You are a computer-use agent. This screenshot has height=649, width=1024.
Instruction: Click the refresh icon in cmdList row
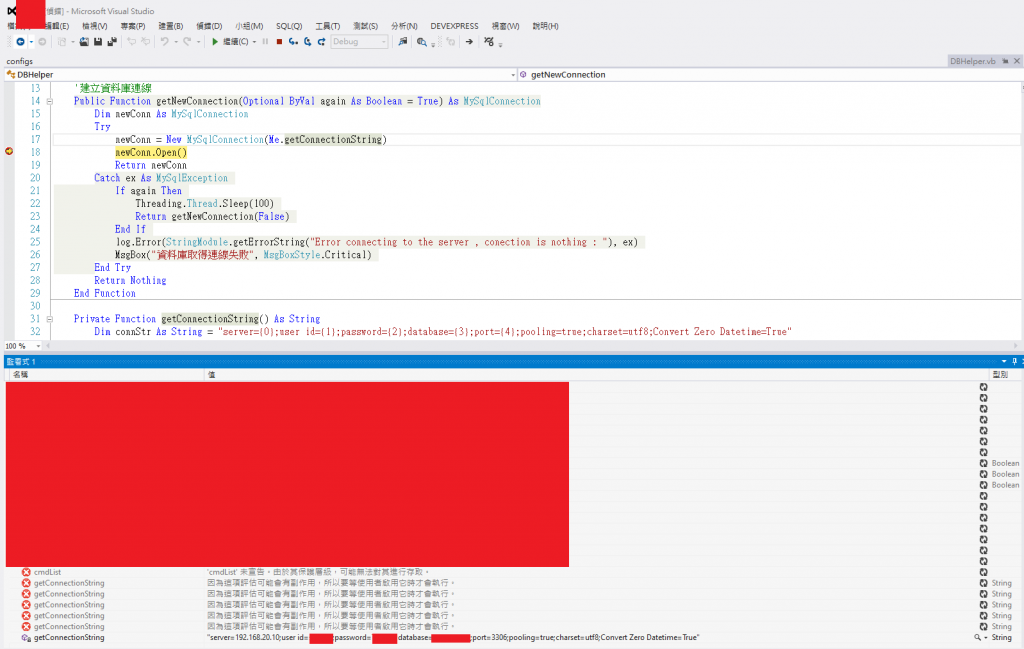(984, 572)
